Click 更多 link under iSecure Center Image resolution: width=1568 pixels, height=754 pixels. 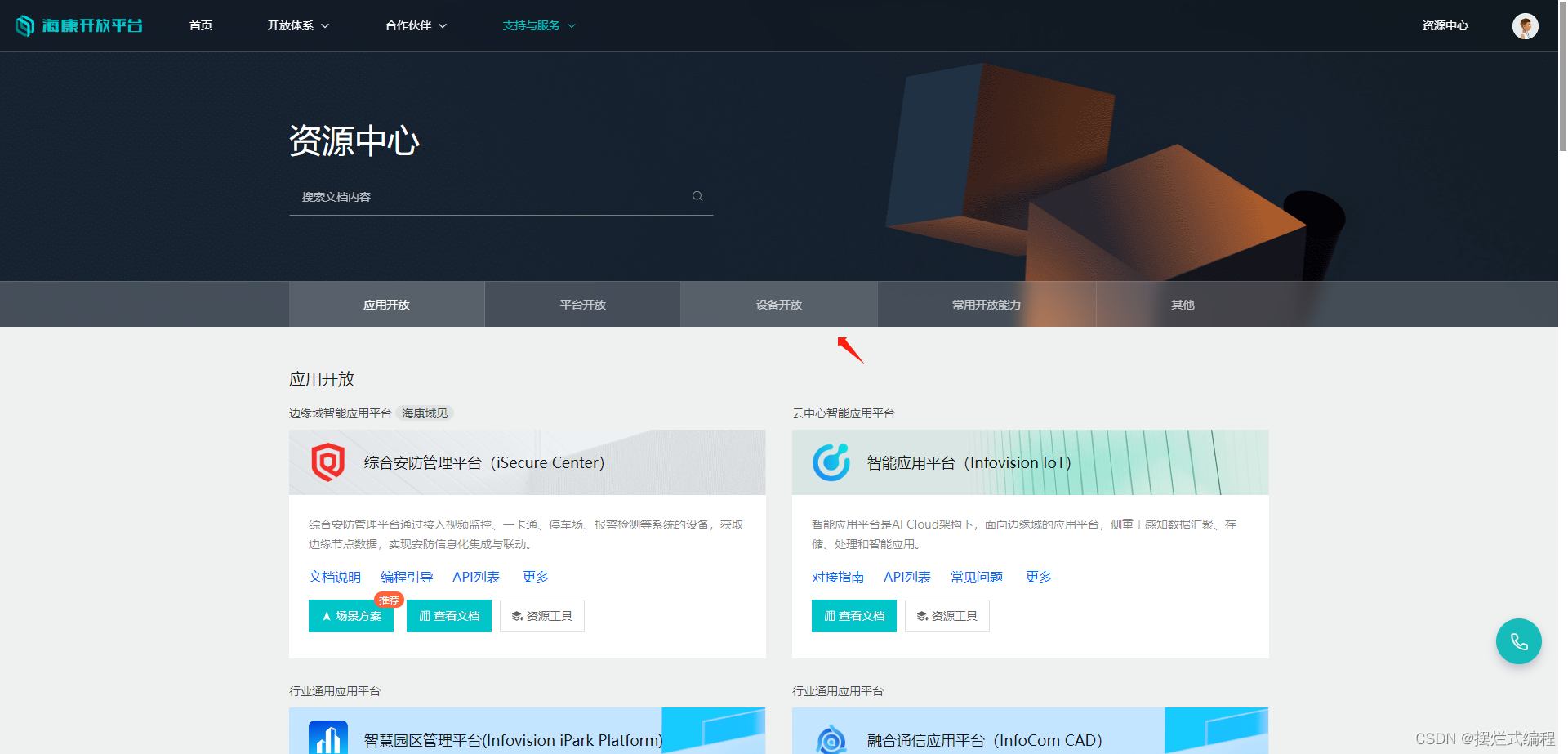click(x=536, y=577)
